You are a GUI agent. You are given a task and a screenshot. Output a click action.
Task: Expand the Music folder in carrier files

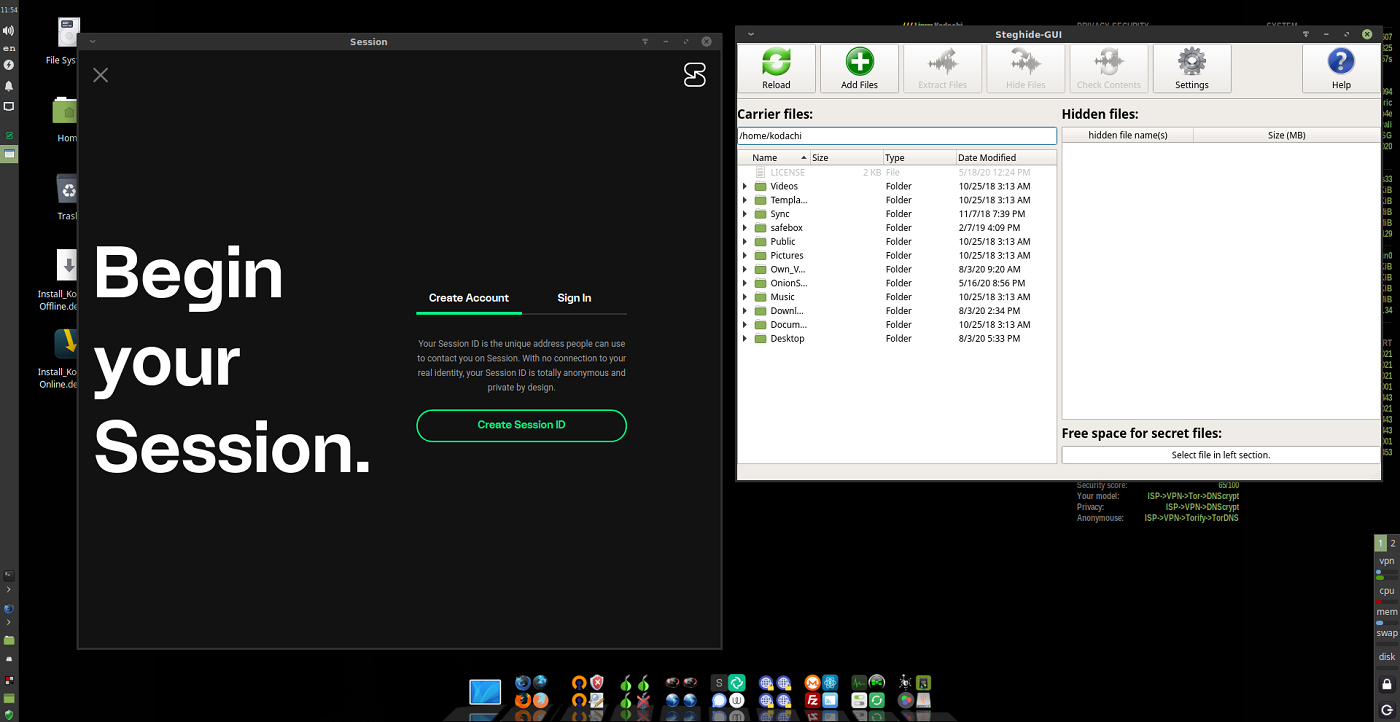point(745,297)
